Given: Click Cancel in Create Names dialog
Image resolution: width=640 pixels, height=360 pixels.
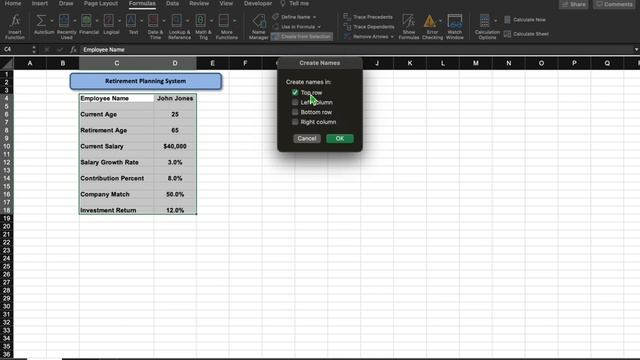Looking at the screenshot, I should [x=307, y=138].
